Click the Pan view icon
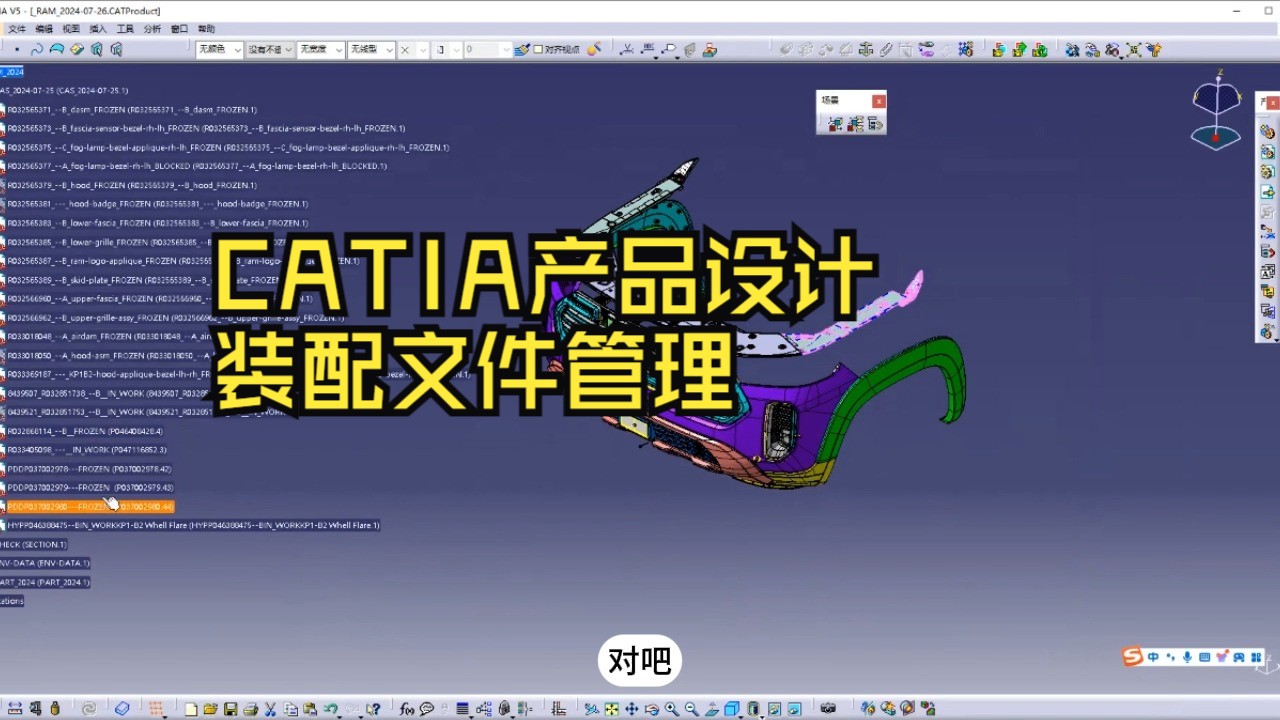1280x720 pixels. pos(632,709)
